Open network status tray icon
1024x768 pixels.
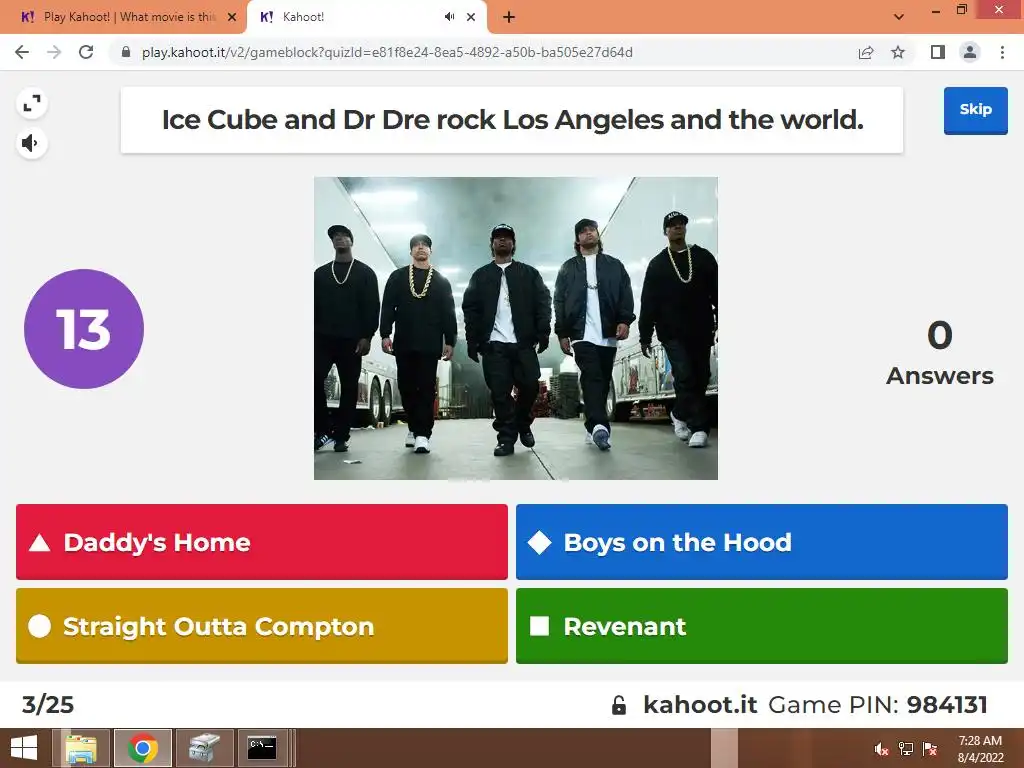click(906, 749)
